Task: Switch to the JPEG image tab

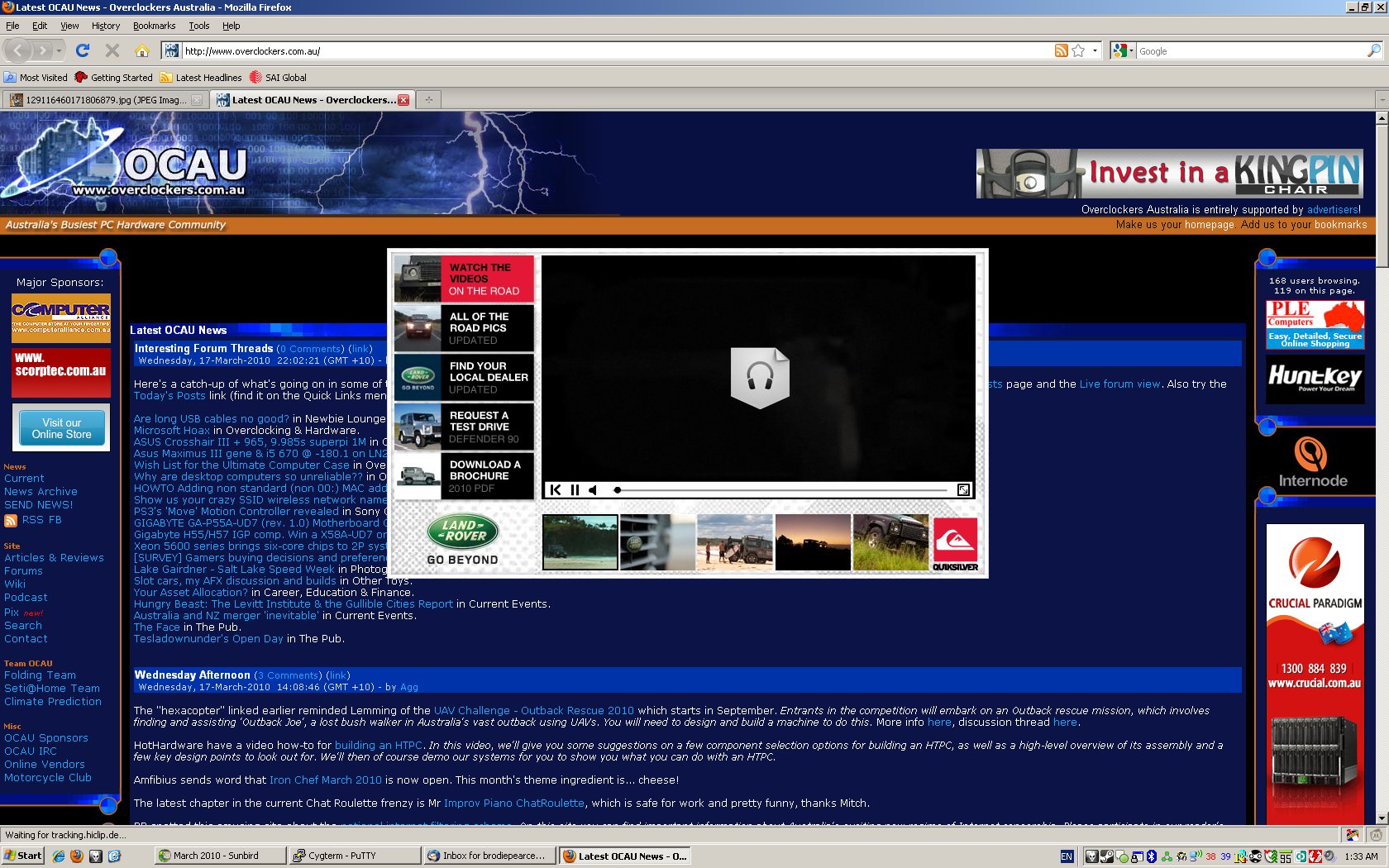Action: [x=106, y=100]
